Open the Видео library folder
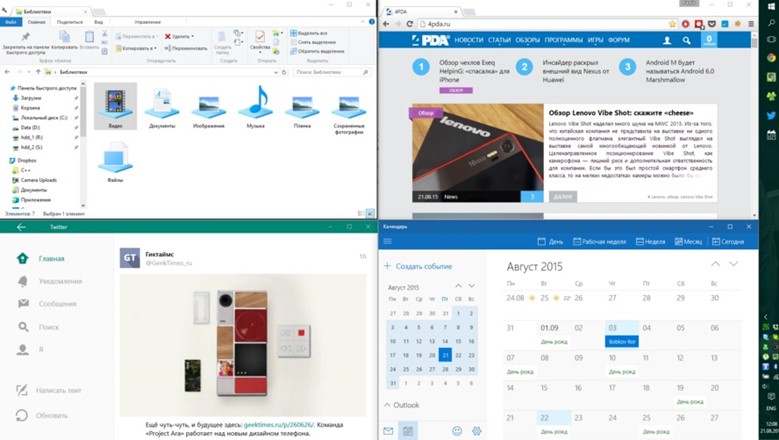Screen dimensions: 779x440 (115, 106)
